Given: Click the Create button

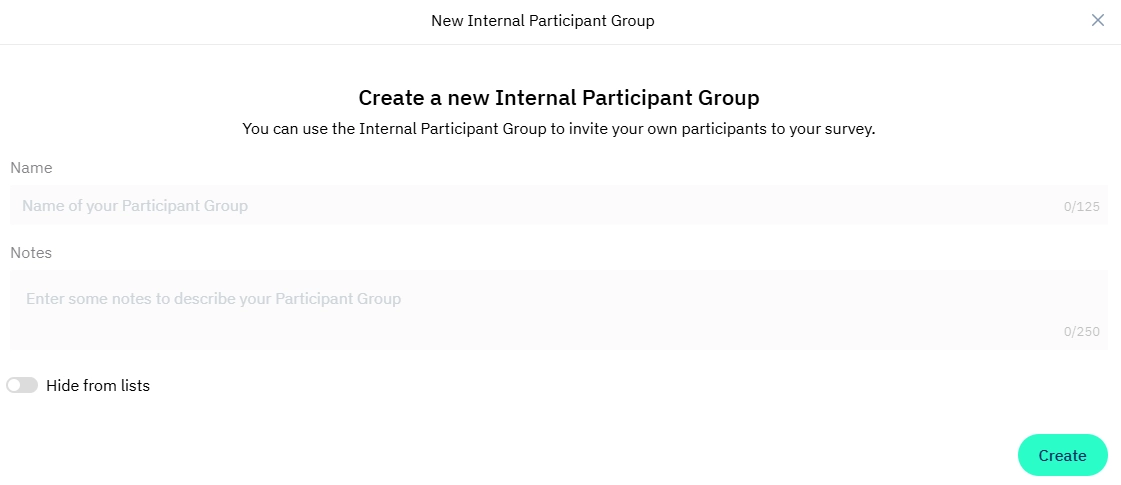Looking at the screenshot, I should click(x=1062, y=456).
